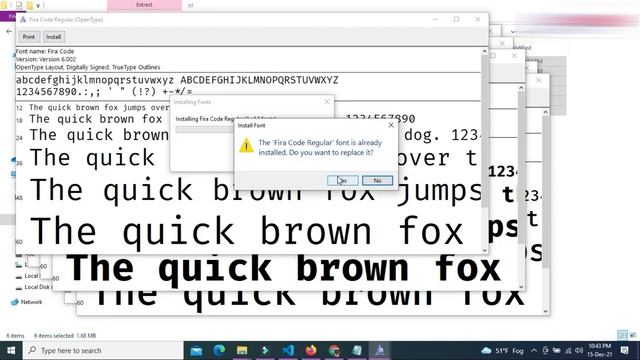This screenshot has width=640, height=360.
Task: Close the rearmost font viewer window
Action: click(x=539, y=80)
